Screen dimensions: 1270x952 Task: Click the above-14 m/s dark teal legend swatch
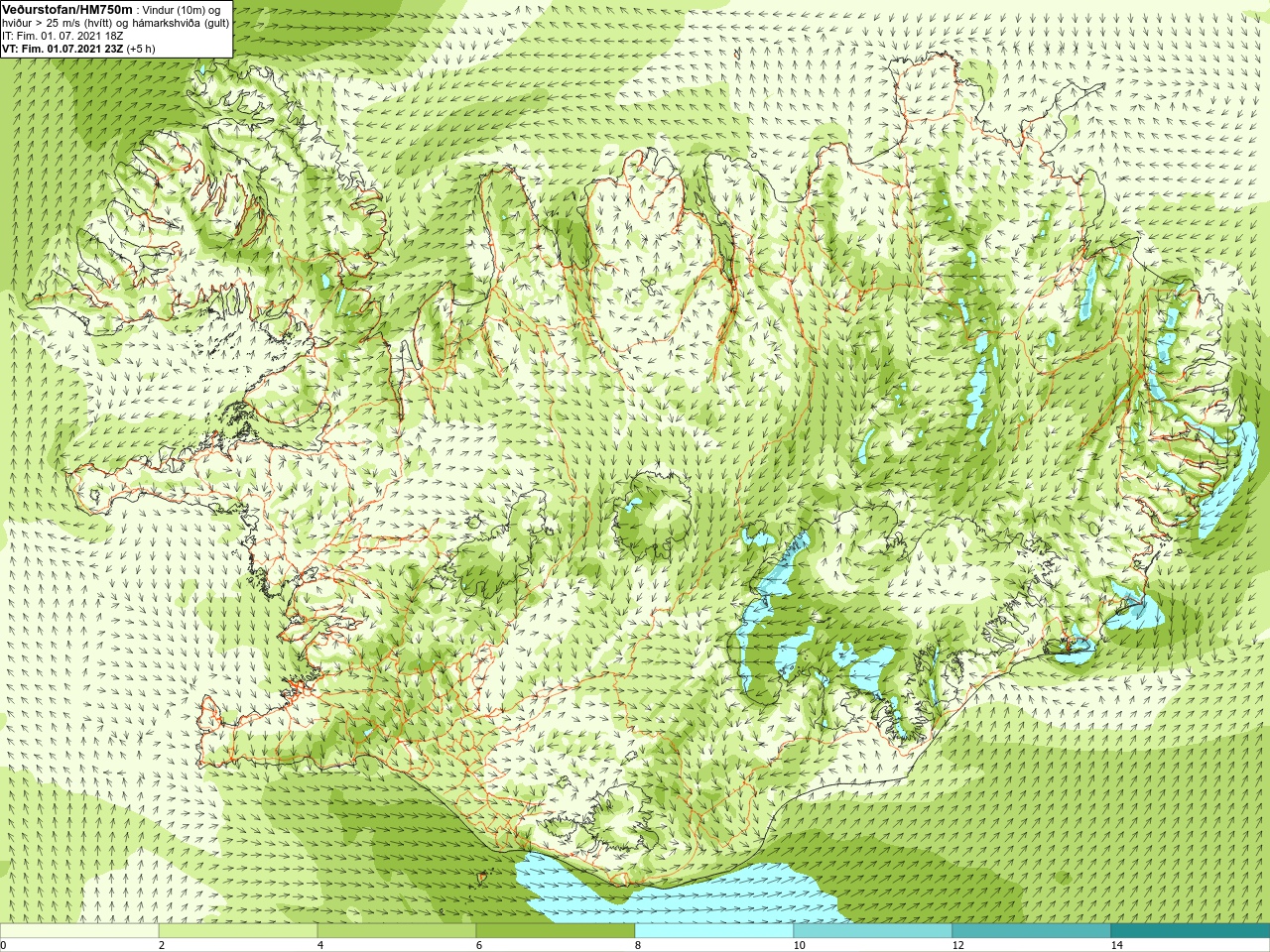point(1191,931)
